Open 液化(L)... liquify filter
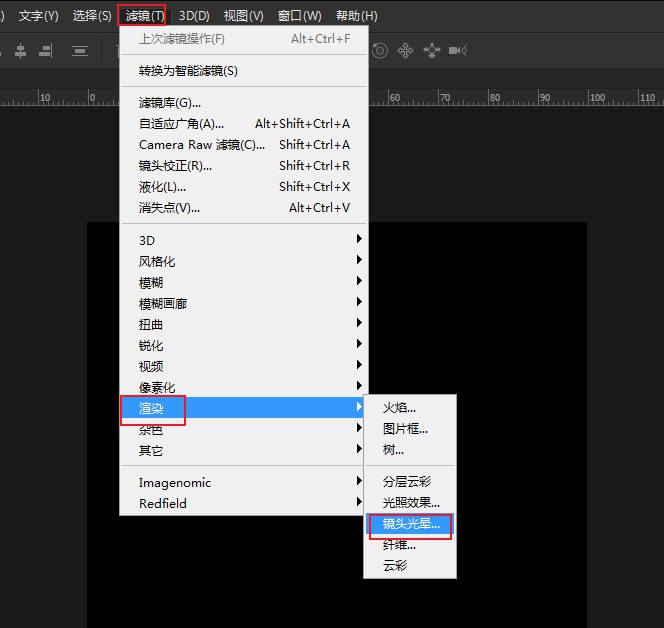This screenshot has height=628, width=664. click(244, 187)
